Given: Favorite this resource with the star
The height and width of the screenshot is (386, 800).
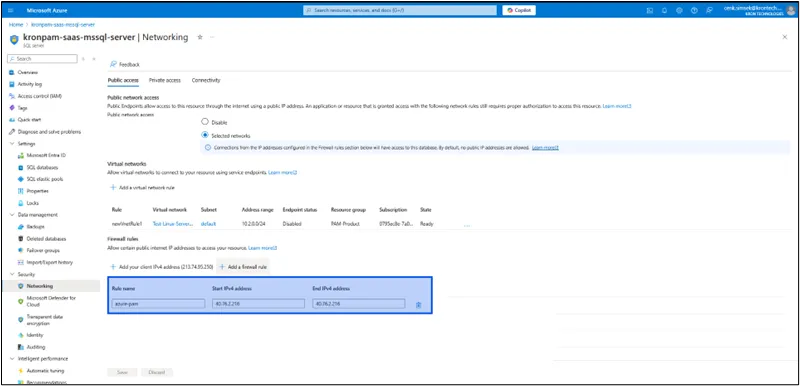Looking at the screenshot, I should tap(200, 37).
